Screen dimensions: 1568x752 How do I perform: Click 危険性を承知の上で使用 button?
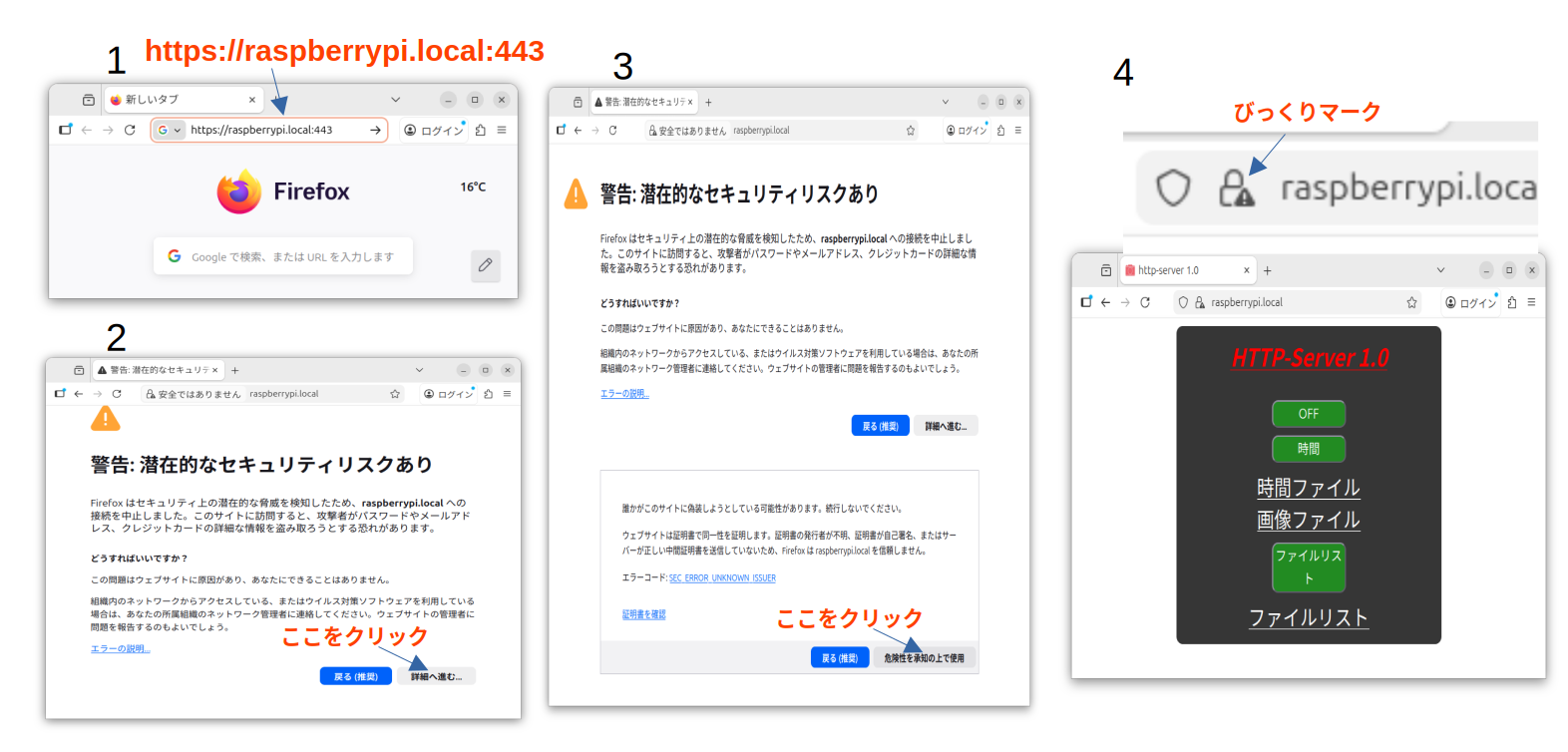(925, 658)
